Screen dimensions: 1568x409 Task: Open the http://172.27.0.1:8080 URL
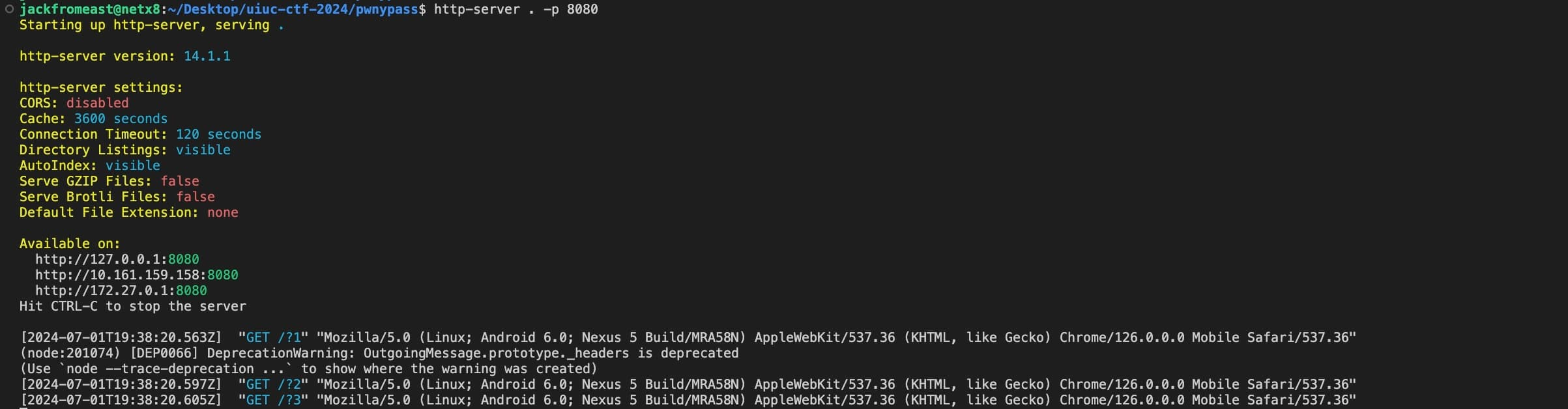point(121,290)
